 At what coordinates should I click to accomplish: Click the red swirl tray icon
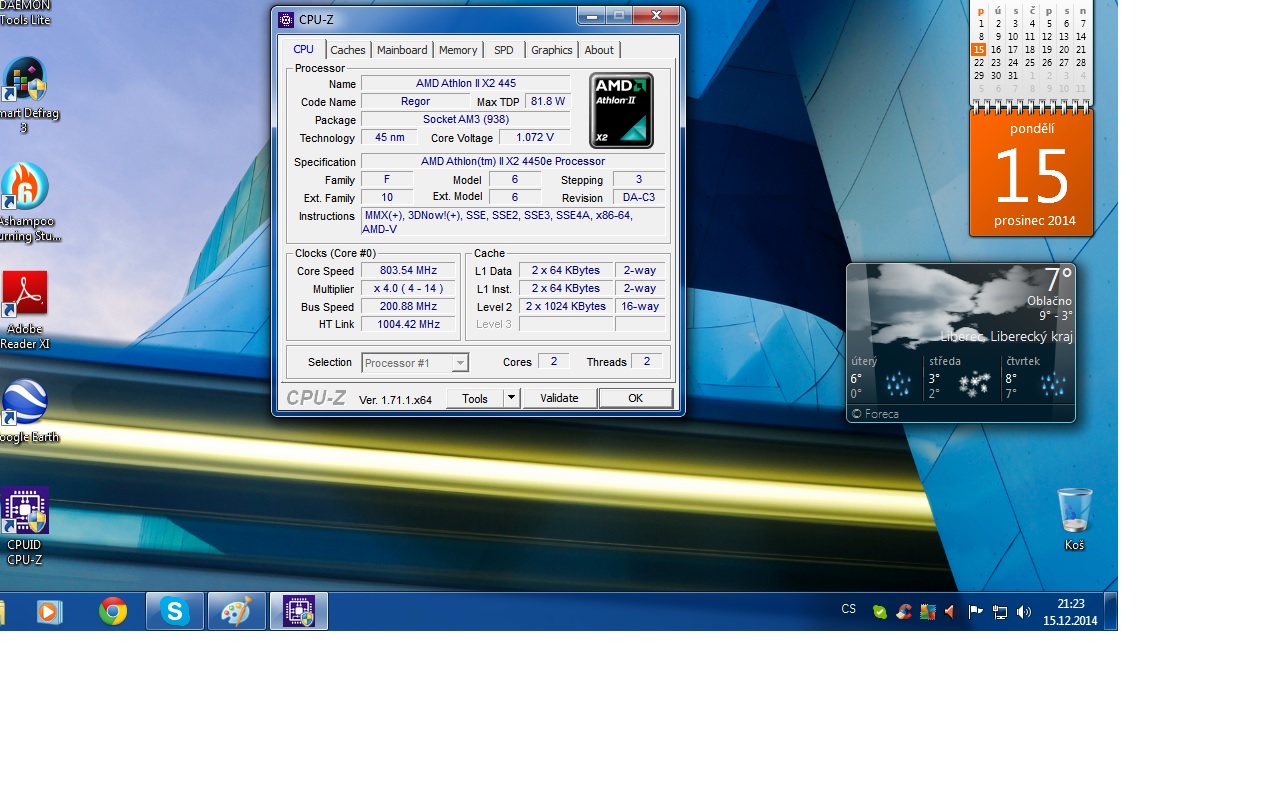[904, 612]
